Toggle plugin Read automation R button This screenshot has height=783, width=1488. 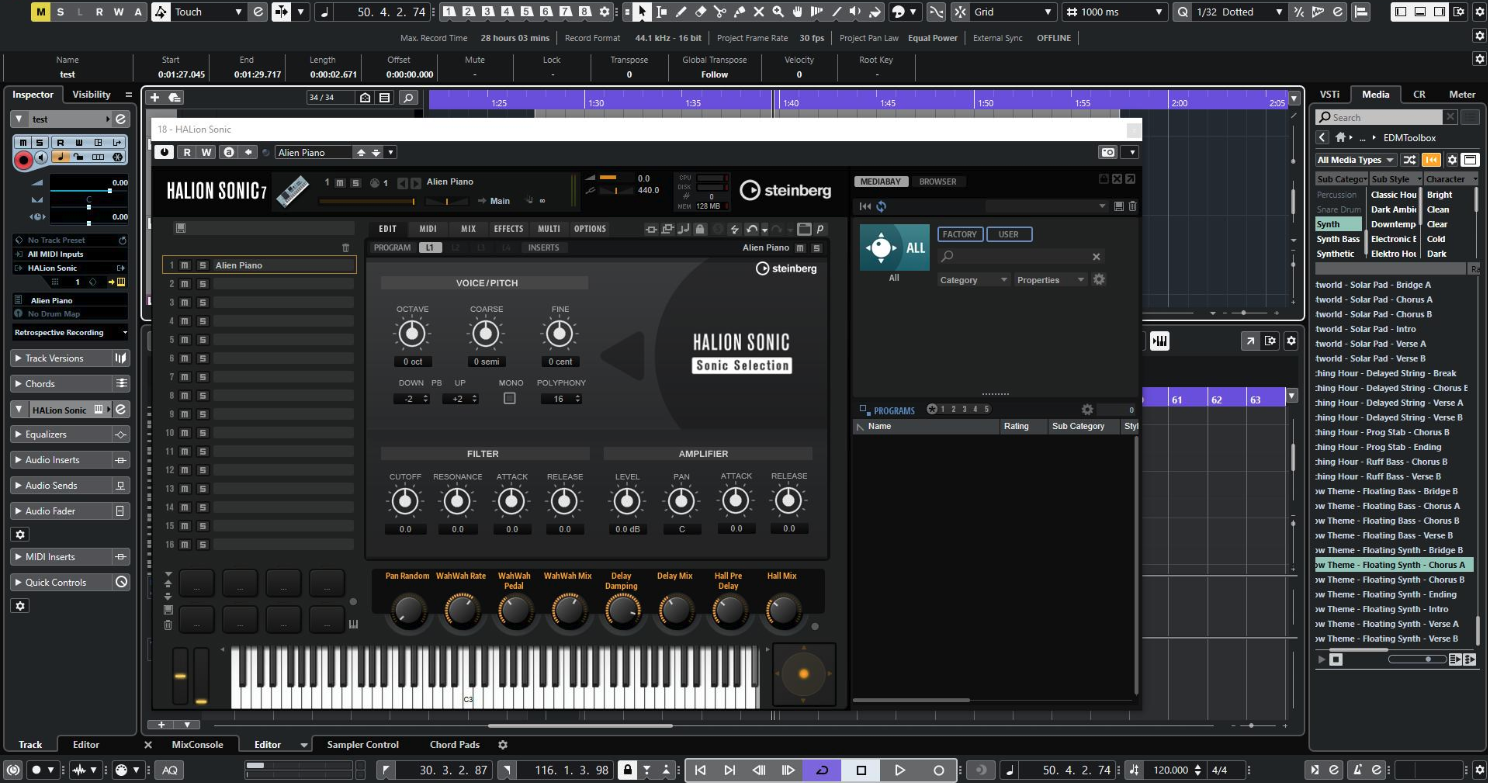click(x=188, y=152)
